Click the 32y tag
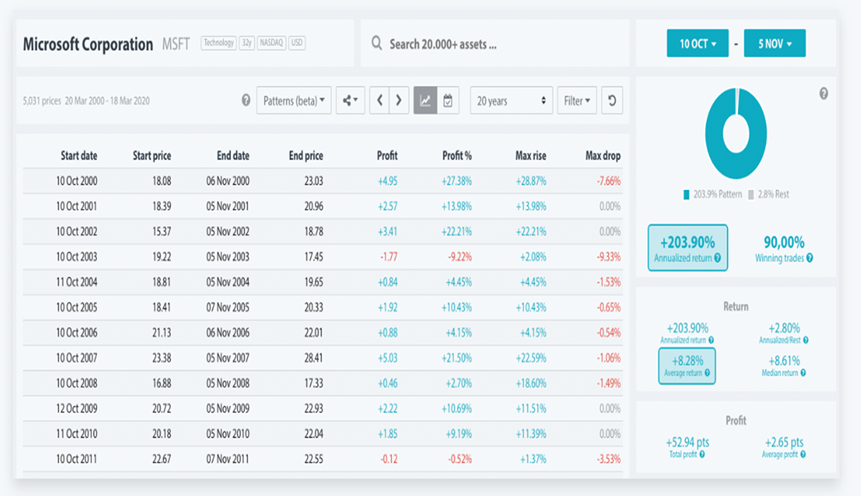861x496 pixels. tap(247, 43)
